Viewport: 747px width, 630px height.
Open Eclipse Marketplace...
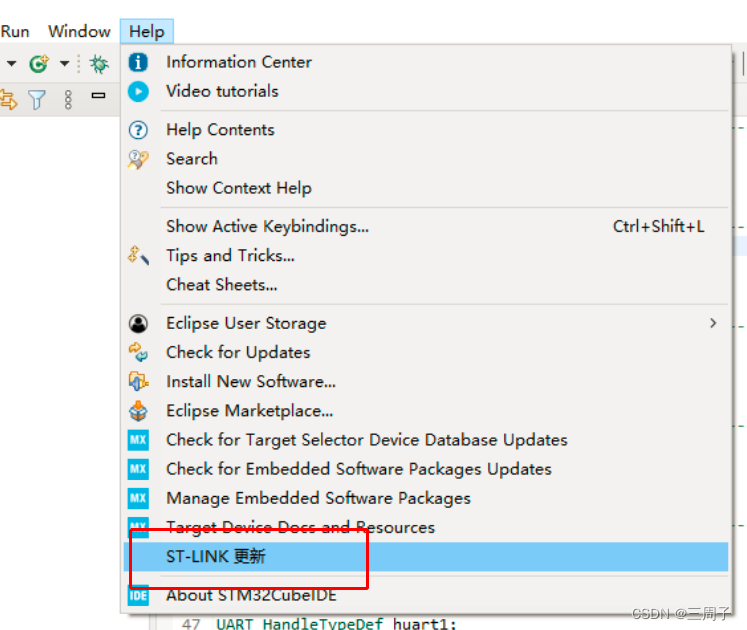click(x=426, y=411)
